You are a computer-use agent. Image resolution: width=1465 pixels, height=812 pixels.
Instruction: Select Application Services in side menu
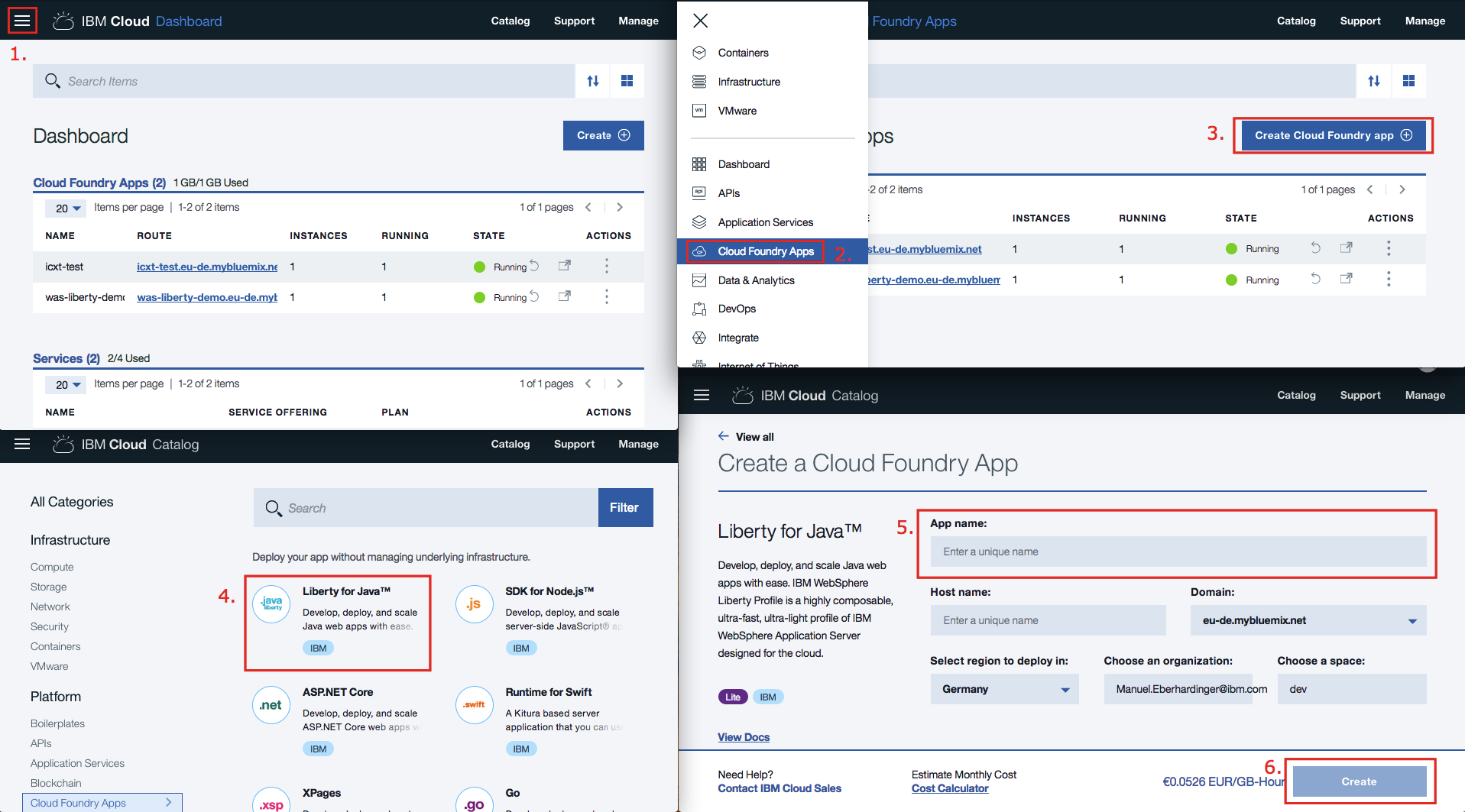click(766, 222)
